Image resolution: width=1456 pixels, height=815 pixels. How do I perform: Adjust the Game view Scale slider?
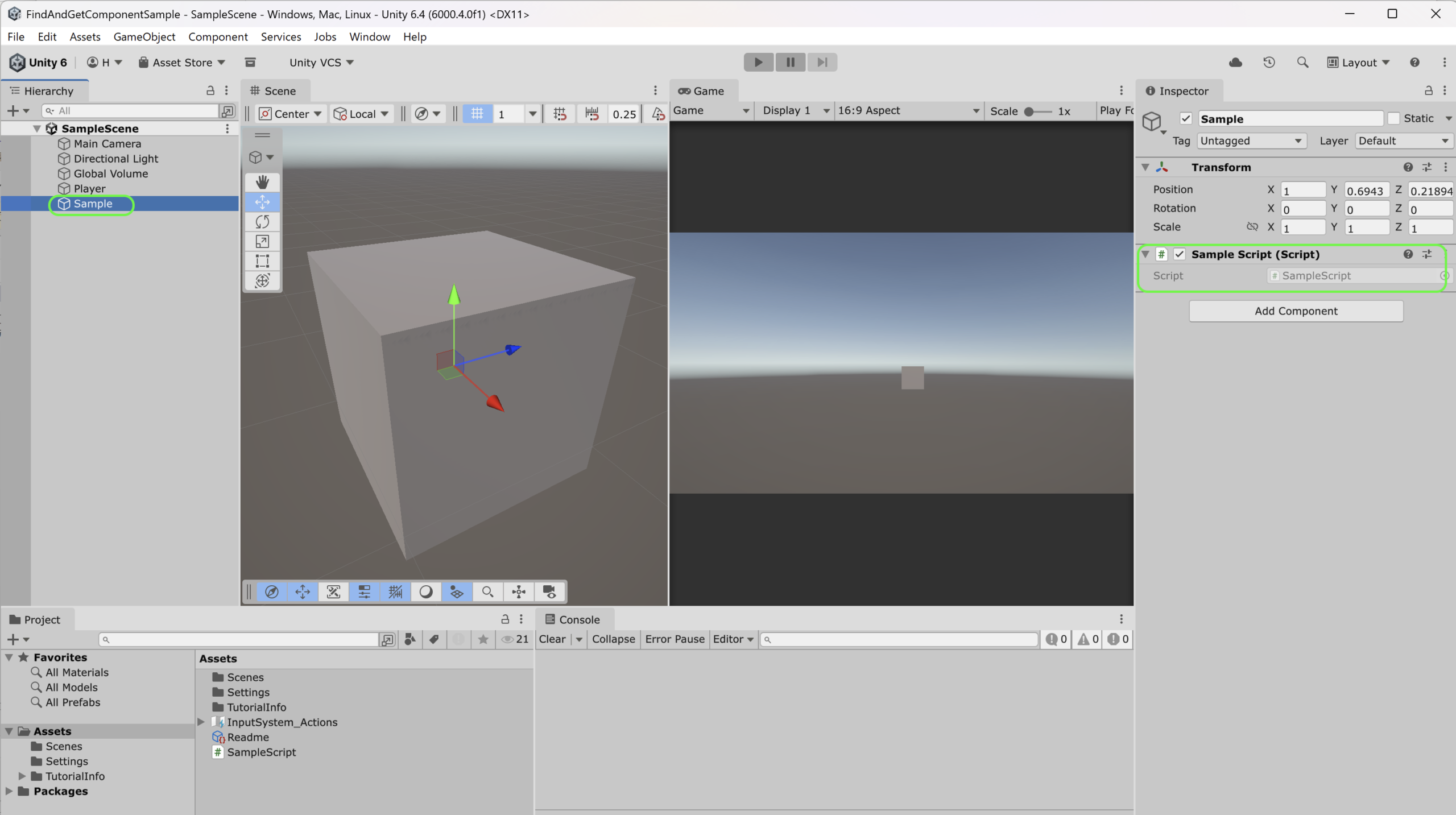(x=1029, y=111)
